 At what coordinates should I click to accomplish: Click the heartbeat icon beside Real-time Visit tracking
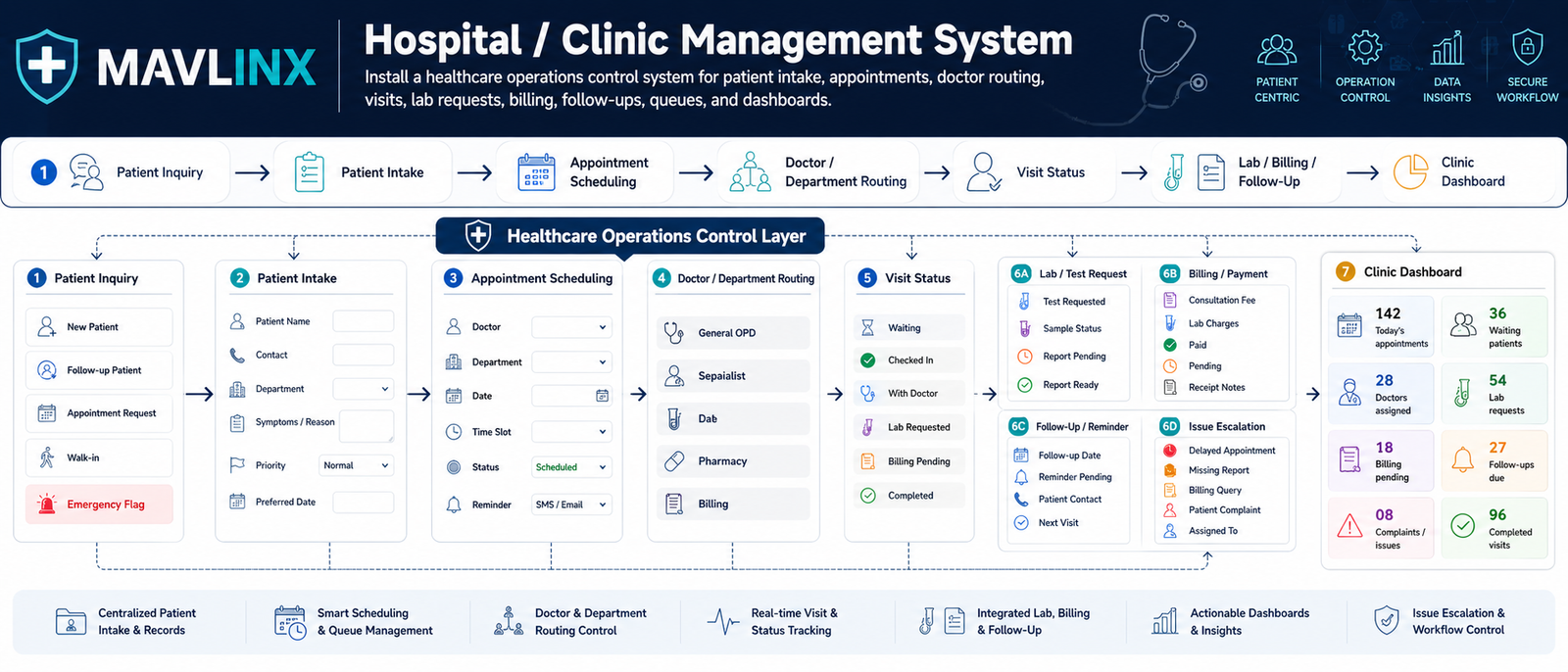point(723,621)
